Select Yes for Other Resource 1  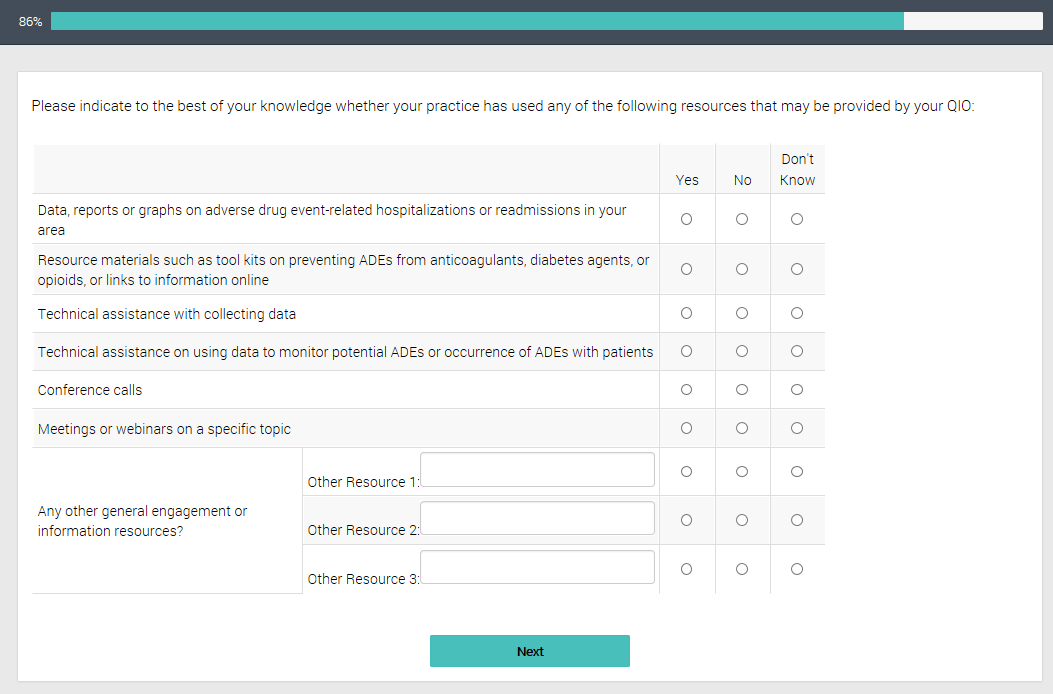pyautogui.click(x=686, y=471)
